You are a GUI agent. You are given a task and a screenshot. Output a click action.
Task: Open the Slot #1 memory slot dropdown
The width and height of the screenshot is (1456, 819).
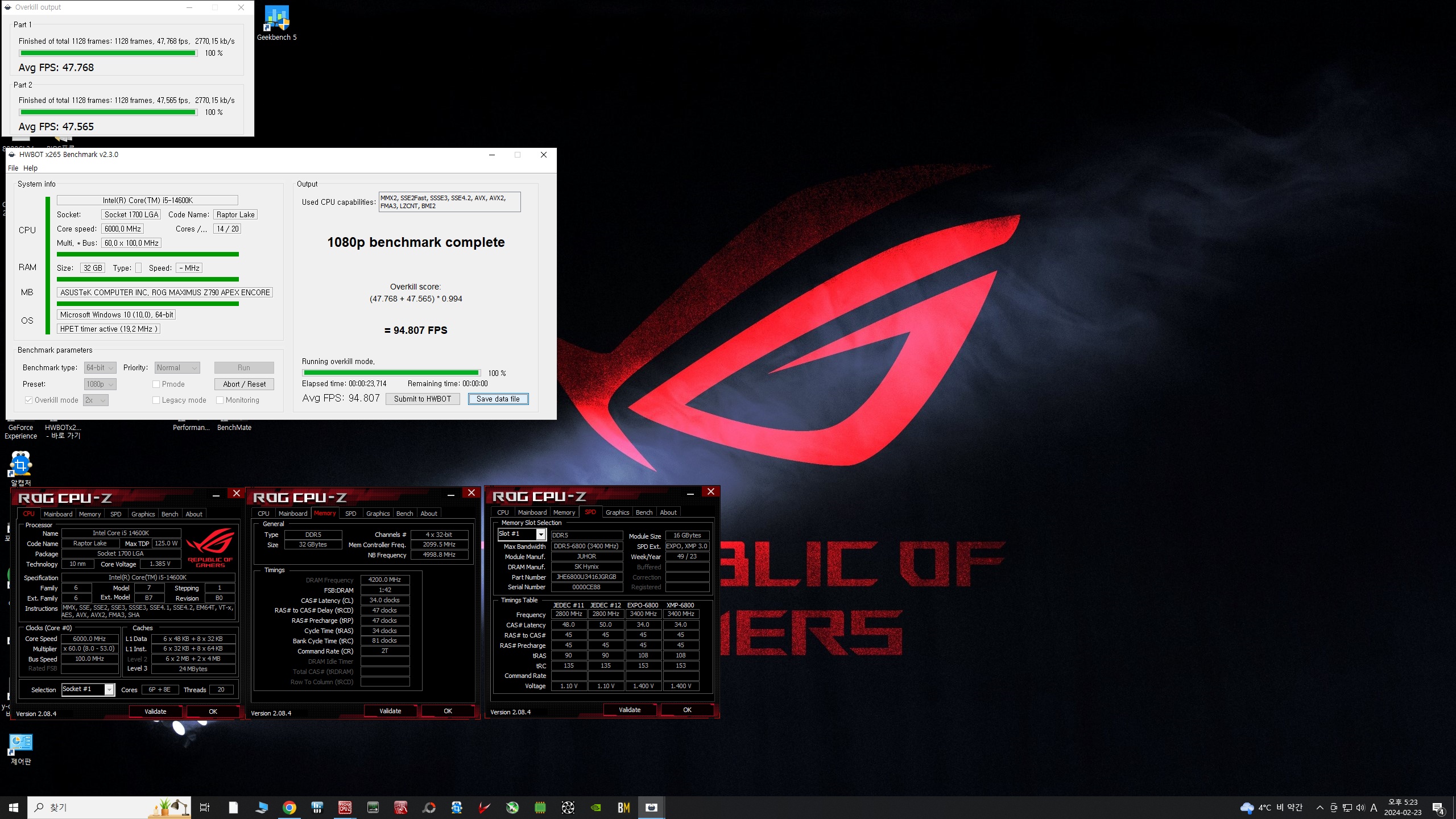click(522, 534)
